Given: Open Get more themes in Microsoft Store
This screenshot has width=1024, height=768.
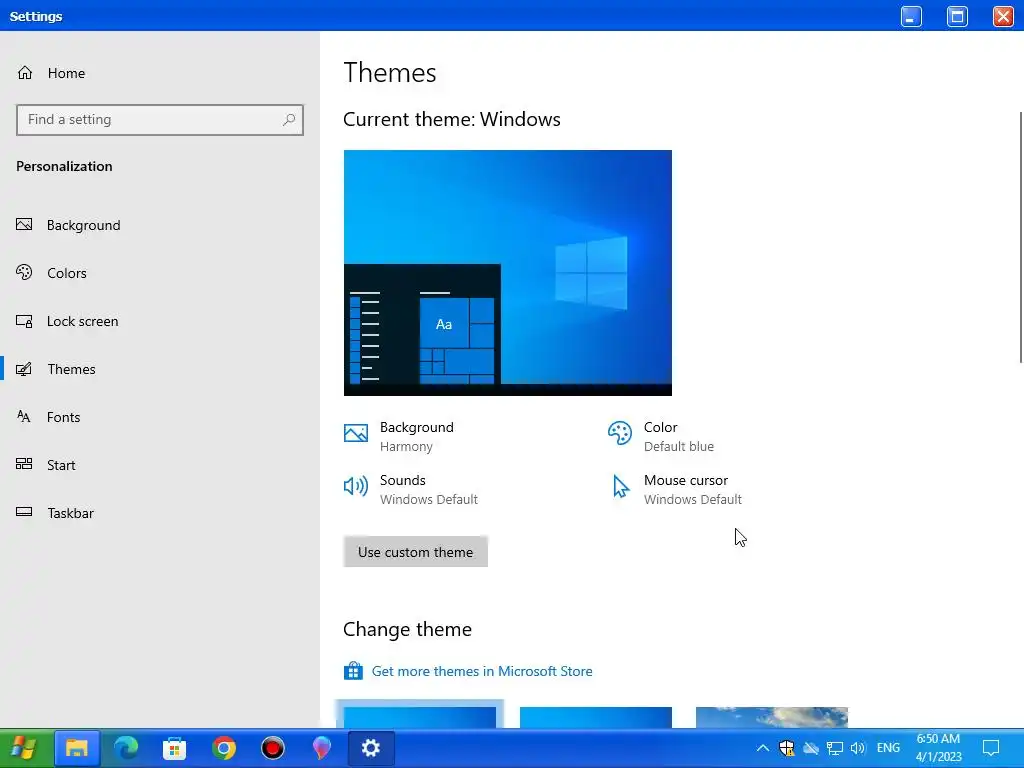Looking at the screenshot, I should [x=482, y=671].
